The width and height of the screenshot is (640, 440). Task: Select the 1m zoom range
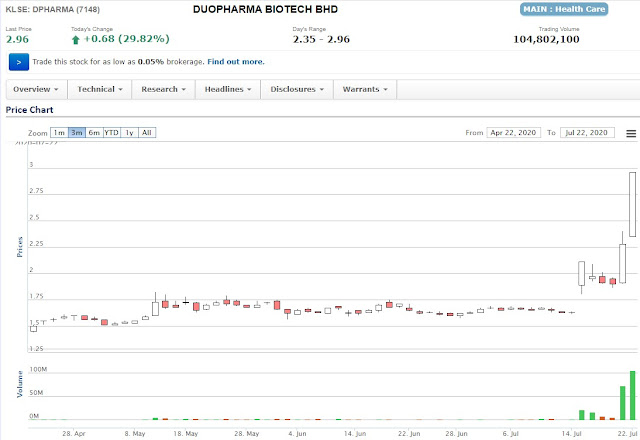tap(59, 133)
